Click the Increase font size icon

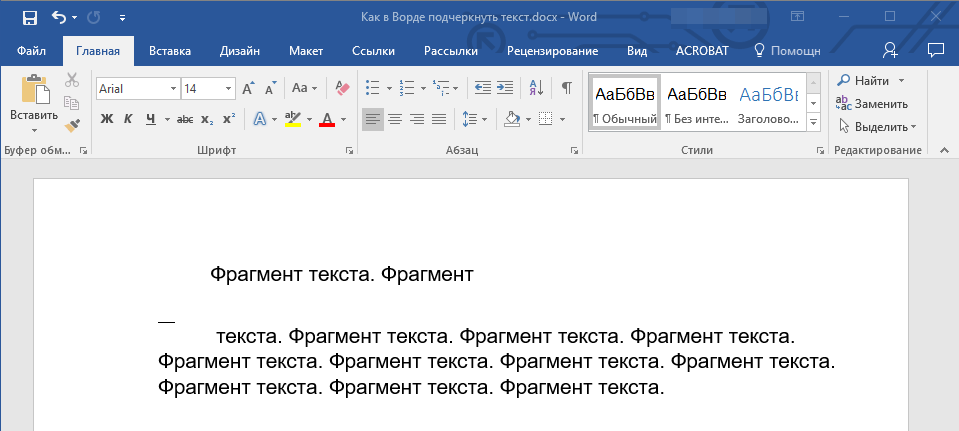click(x=249, y=88)
